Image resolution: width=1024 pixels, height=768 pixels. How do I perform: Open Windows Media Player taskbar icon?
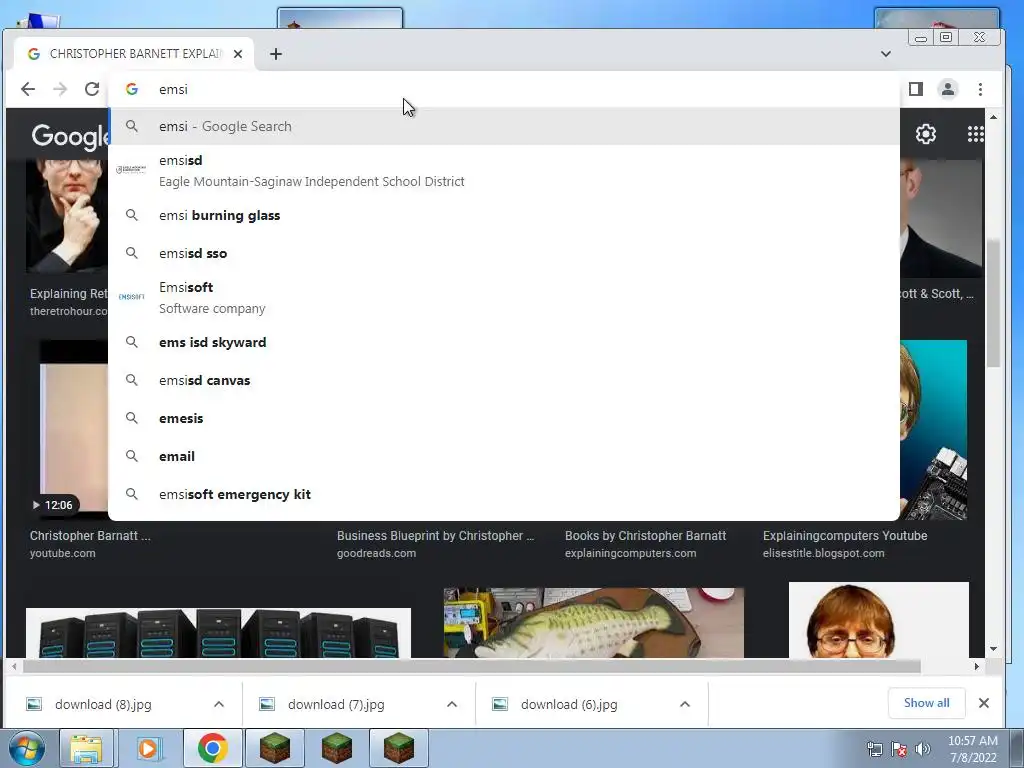tap(149, 748)
